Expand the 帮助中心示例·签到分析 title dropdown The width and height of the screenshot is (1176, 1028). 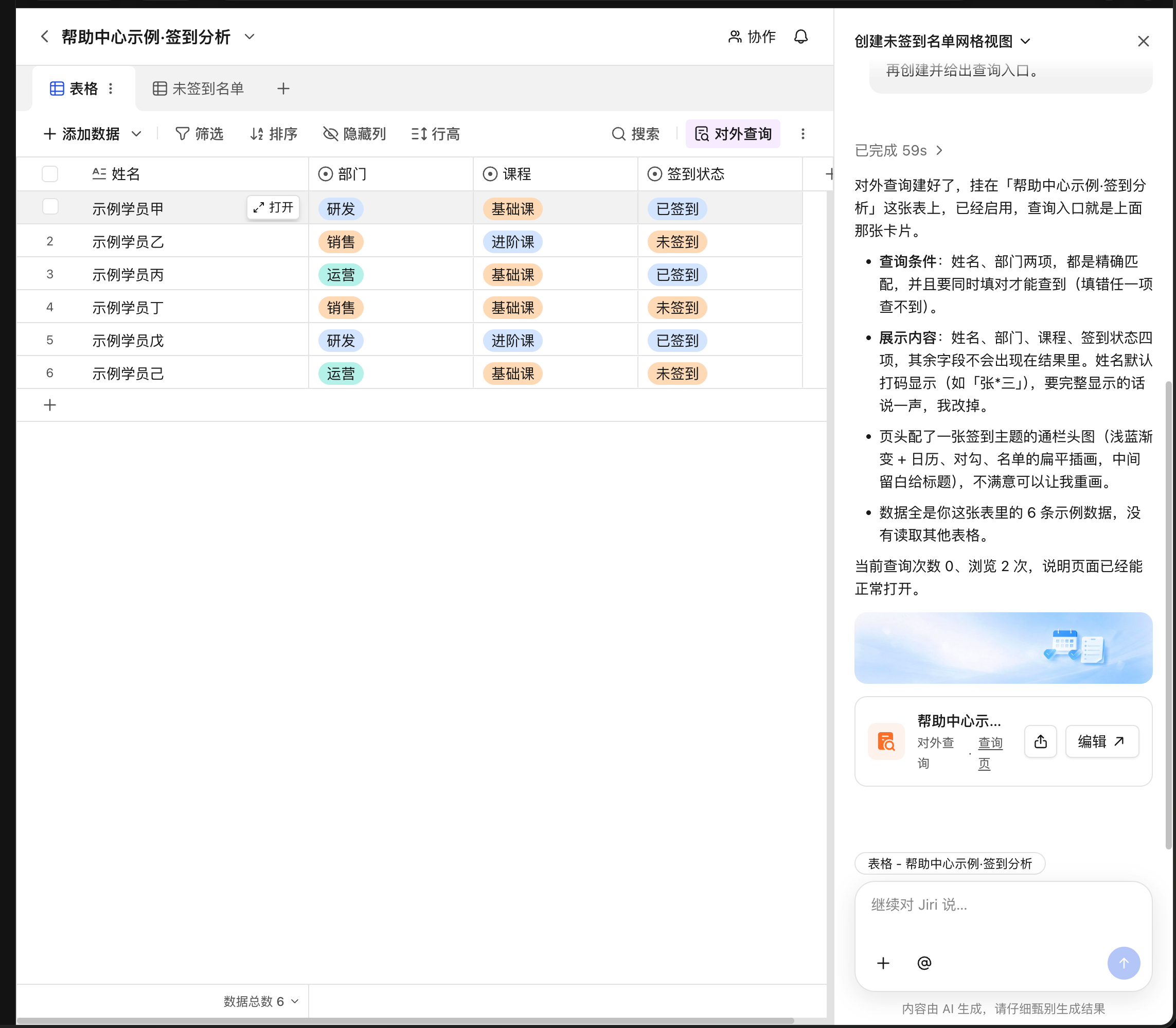point(249,37)
